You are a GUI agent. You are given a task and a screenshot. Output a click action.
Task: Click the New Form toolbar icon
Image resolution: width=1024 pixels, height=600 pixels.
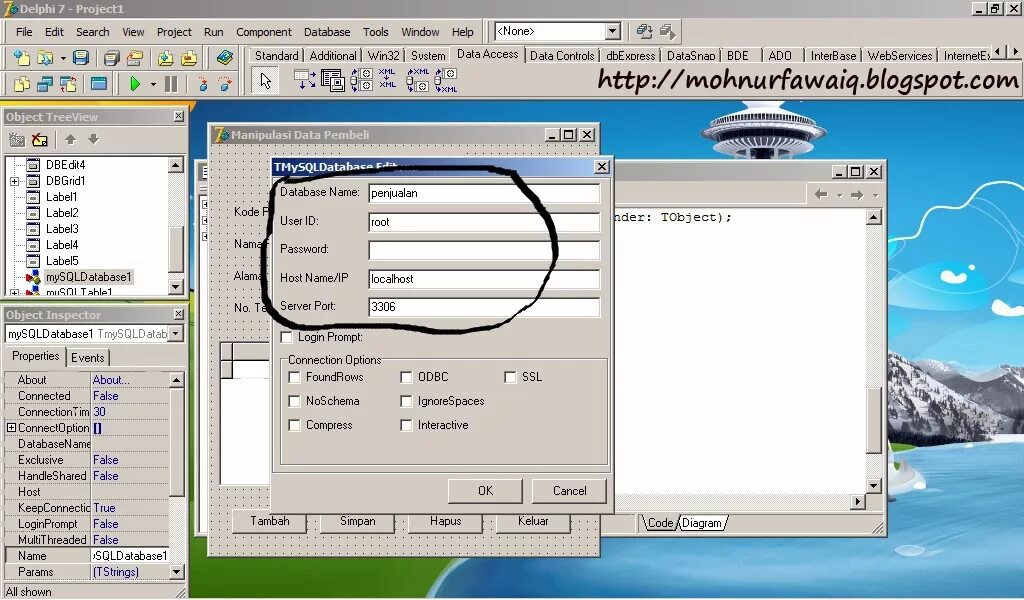tap(99, 84)
